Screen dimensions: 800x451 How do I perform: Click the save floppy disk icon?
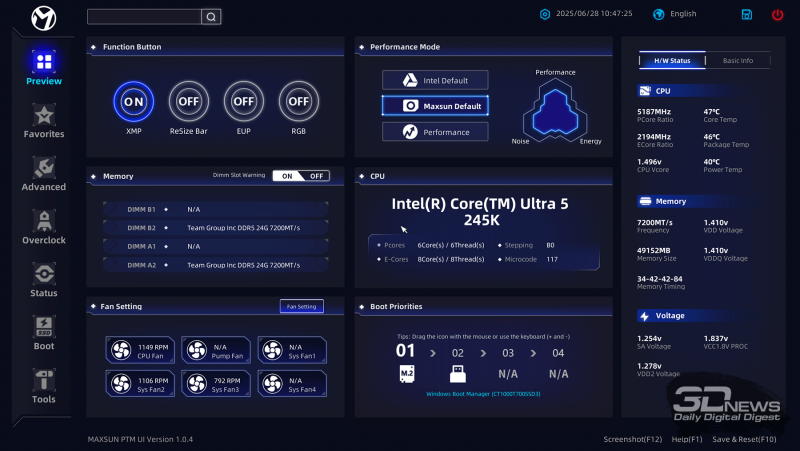point(746,14)
